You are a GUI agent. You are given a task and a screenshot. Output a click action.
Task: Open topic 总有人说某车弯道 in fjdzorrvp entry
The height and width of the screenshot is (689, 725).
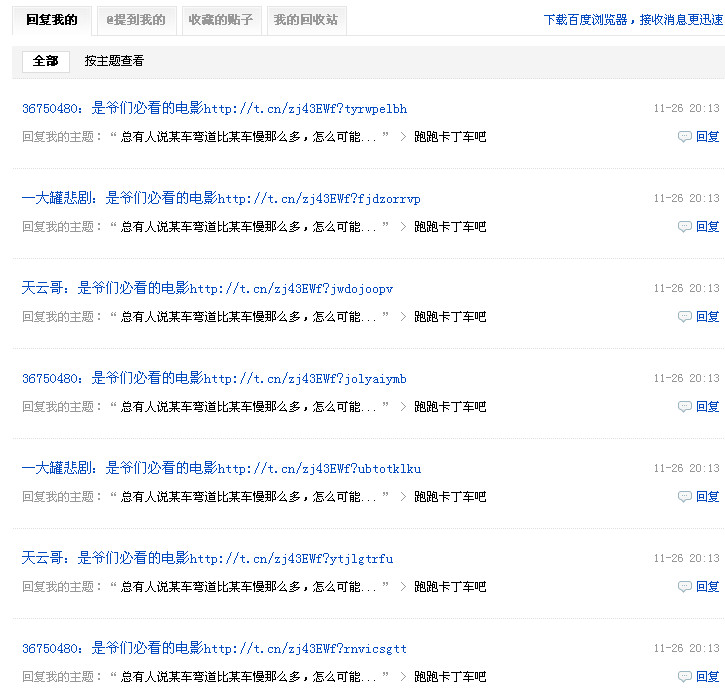pyautogui.click(x=249, y=227)
